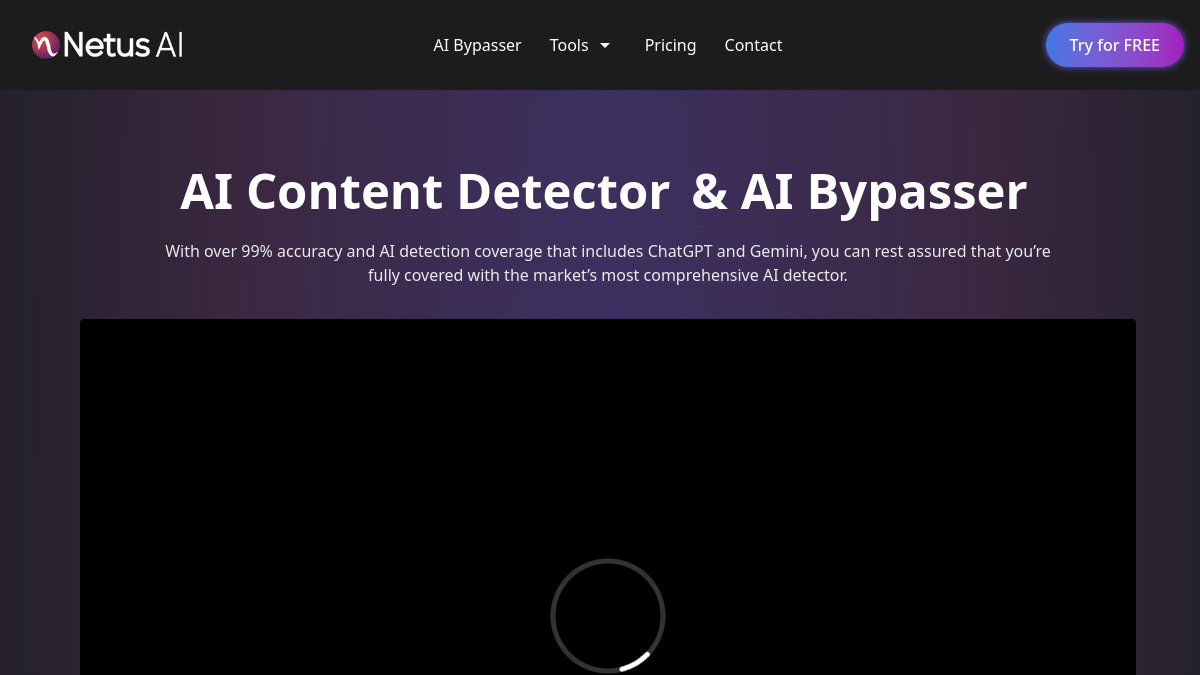Expand the caret arrow beside Tools
Viewport: 1200px width, 675px height.
click(x=605, y=45)
